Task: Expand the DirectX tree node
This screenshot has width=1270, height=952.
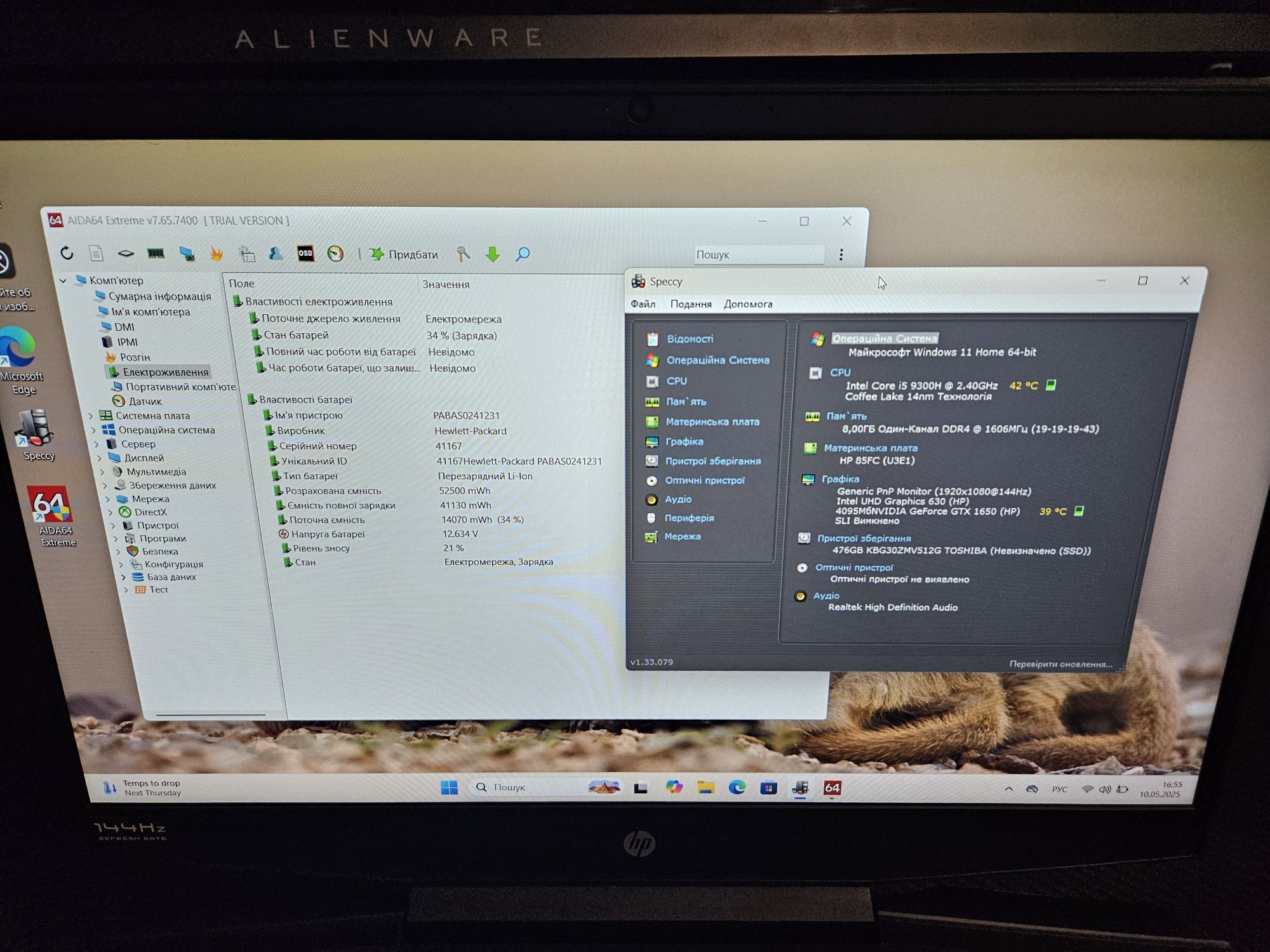Action: (x=110, y=512)
